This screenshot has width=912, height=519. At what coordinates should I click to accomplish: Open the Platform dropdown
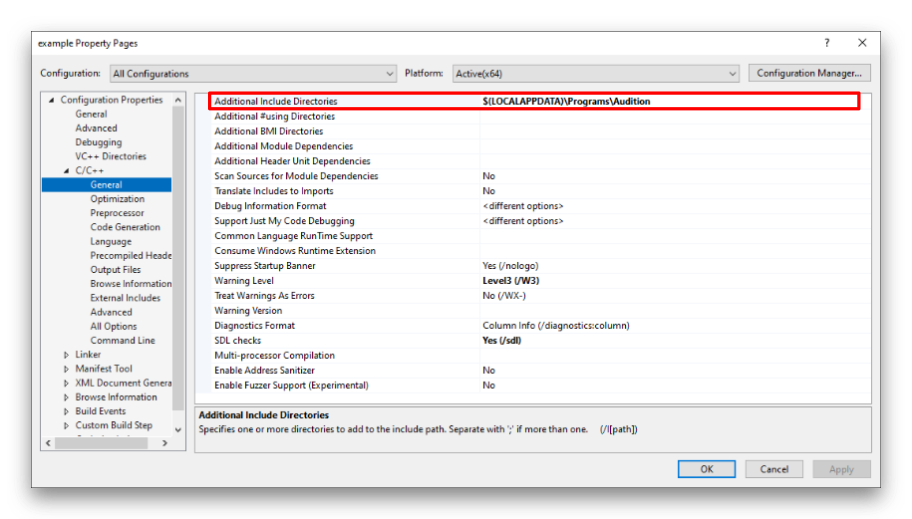(596, 74)
